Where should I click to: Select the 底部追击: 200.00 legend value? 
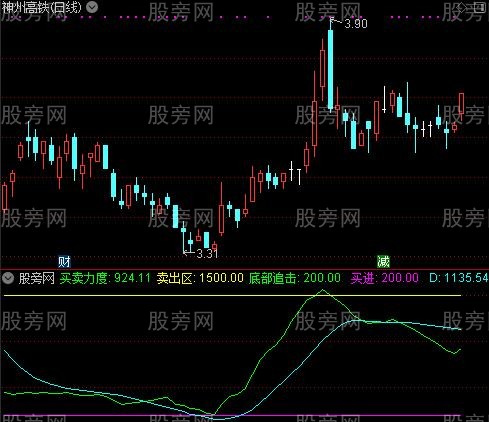click(295, 278)
